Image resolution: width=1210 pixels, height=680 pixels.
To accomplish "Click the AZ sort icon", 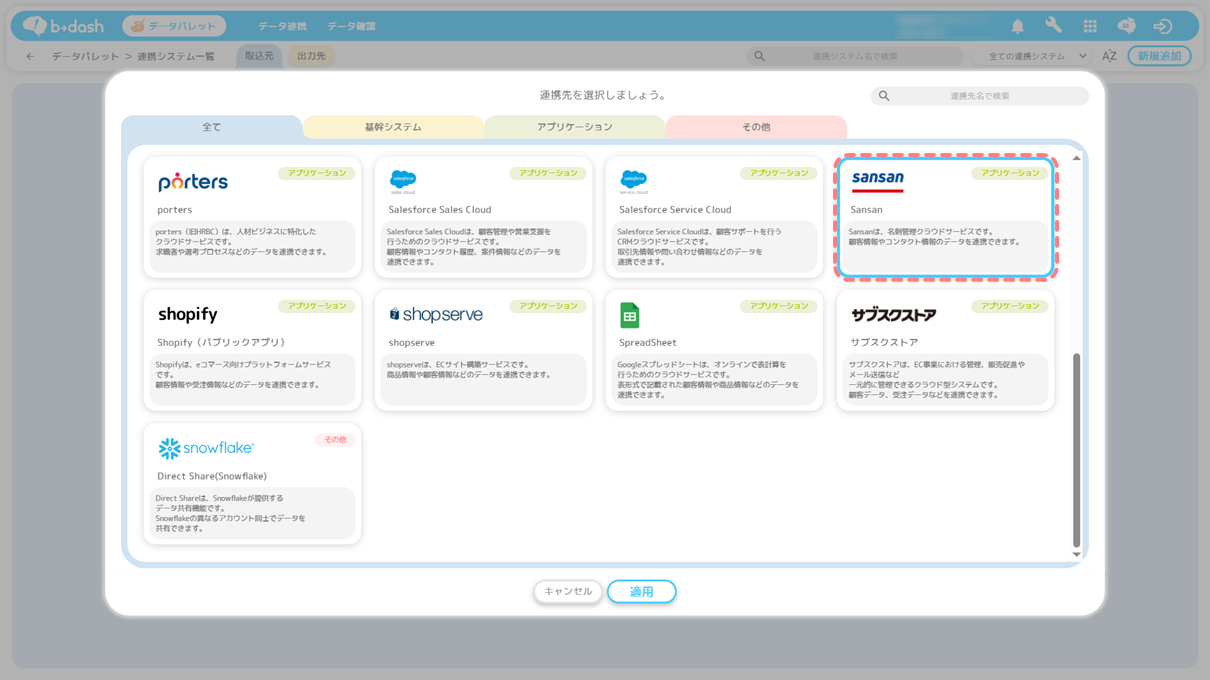I will pos(1109,56).
